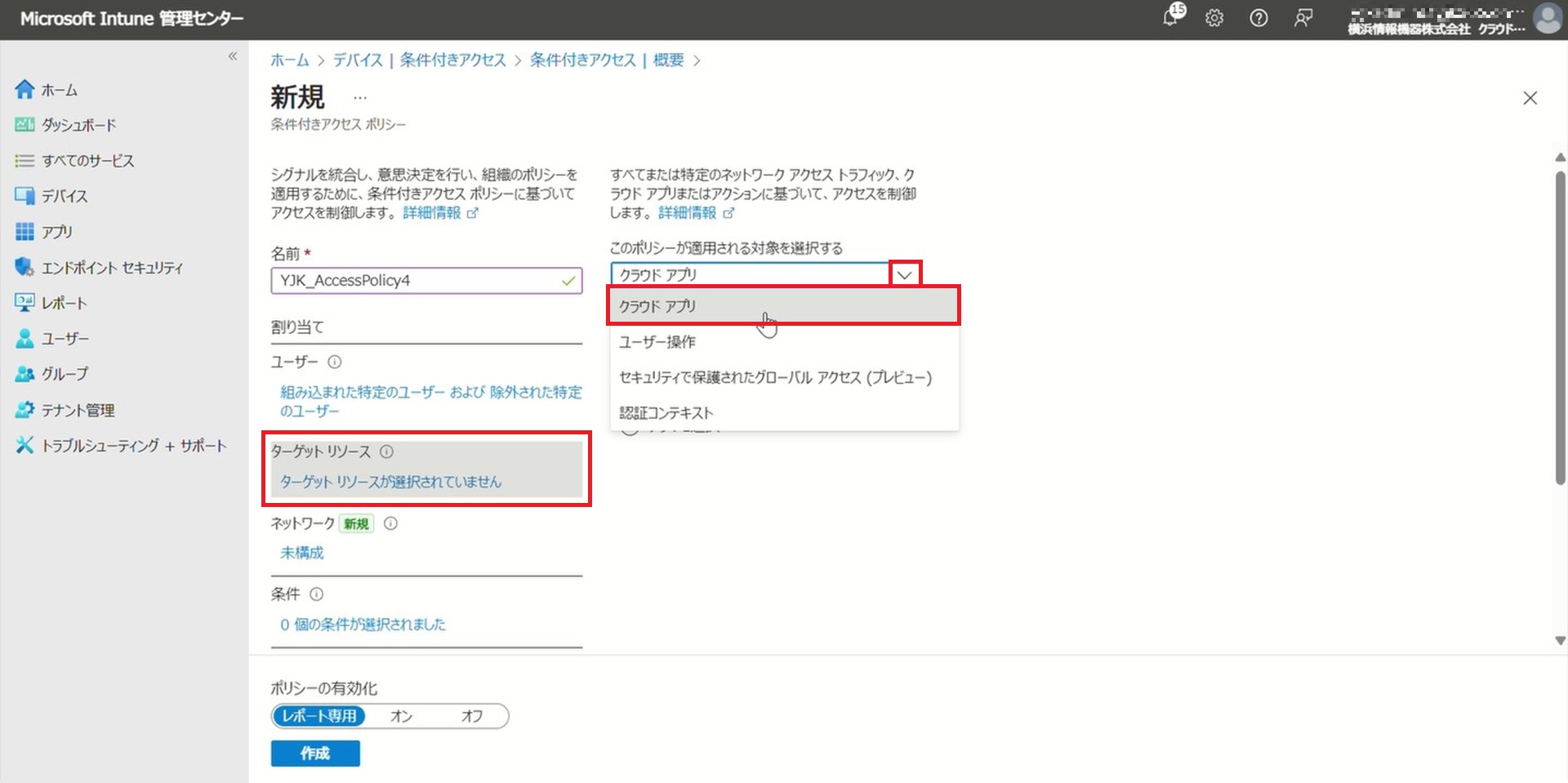1568x783 pixels.
Task: Click the グループ people icon
Action: (24, 374)
